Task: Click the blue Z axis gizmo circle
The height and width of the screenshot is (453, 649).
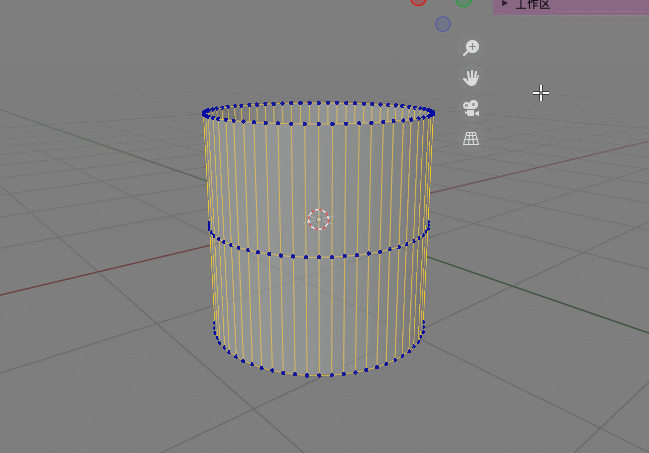Action: click(443, 24)
